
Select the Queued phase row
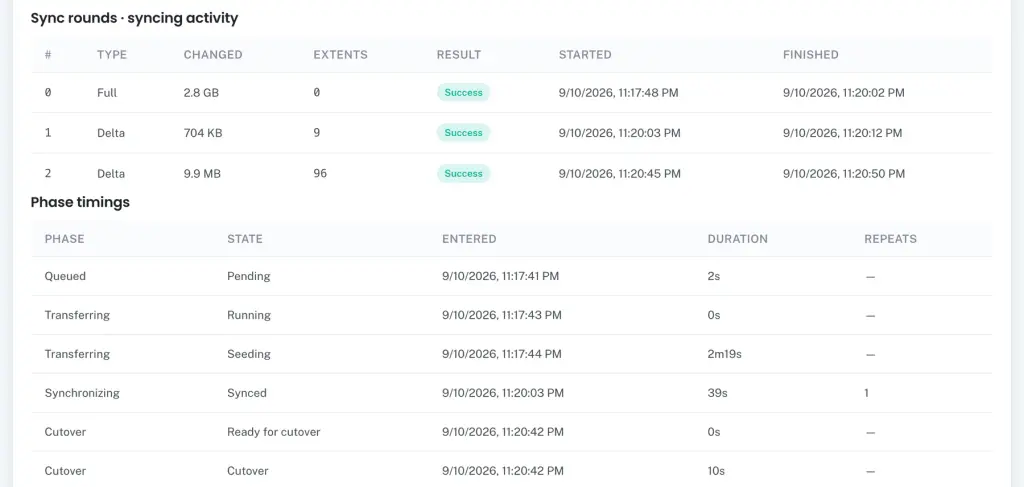coord(511,276)
